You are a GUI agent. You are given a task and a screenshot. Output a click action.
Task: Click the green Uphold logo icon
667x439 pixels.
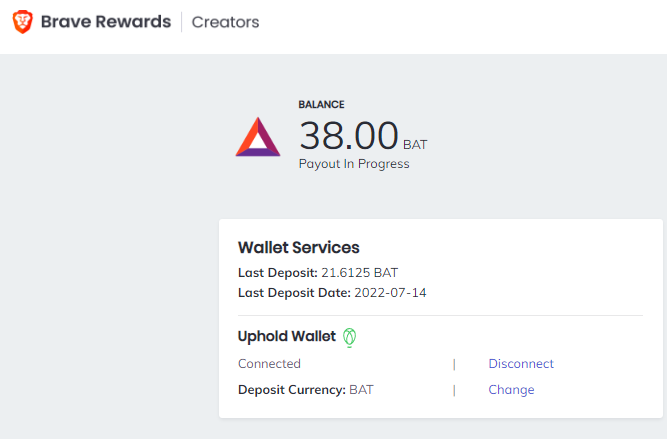tap(350, 338)
